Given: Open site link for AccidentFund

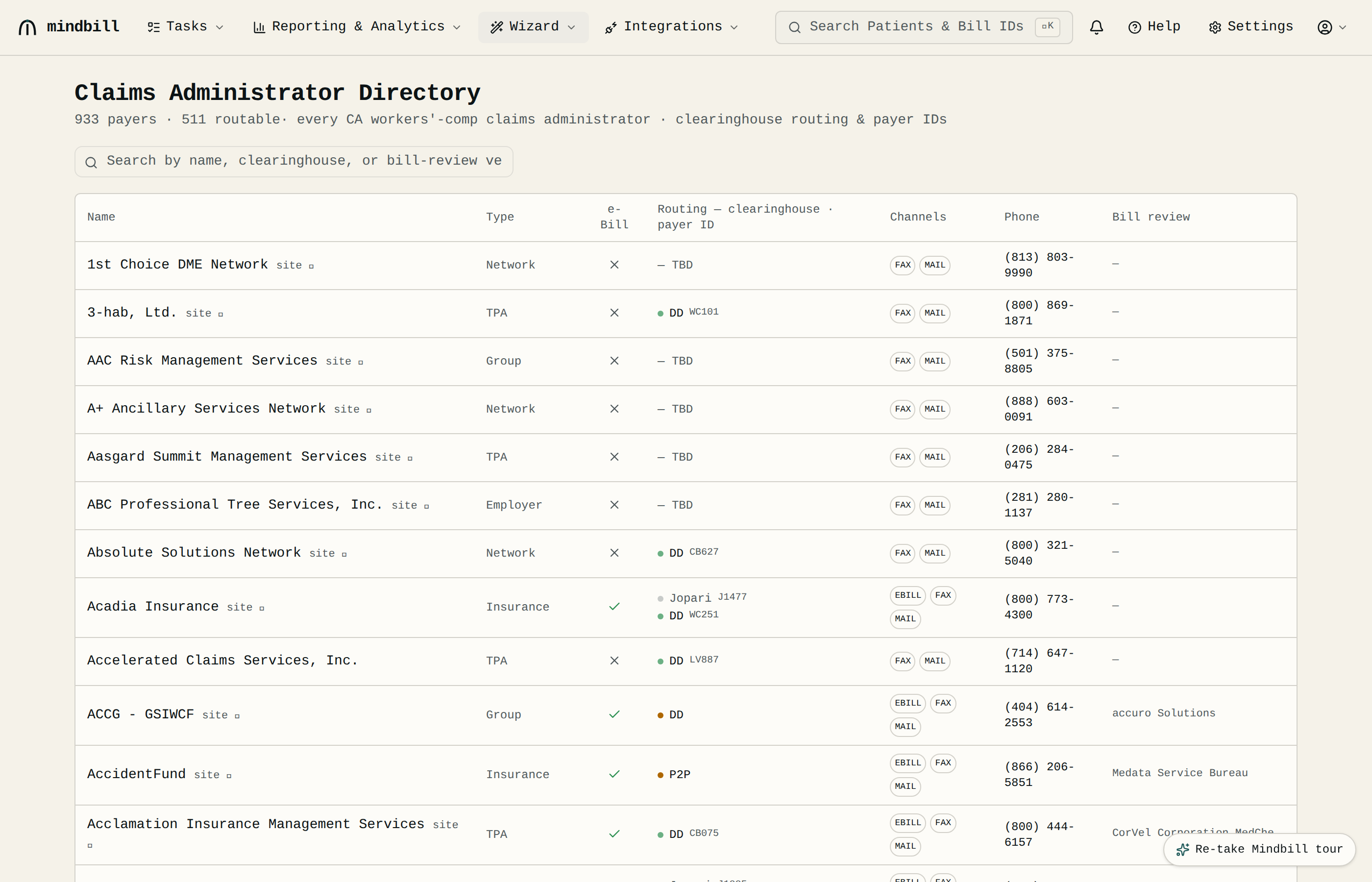Looking at the screenshot, I should pos(213,775).
